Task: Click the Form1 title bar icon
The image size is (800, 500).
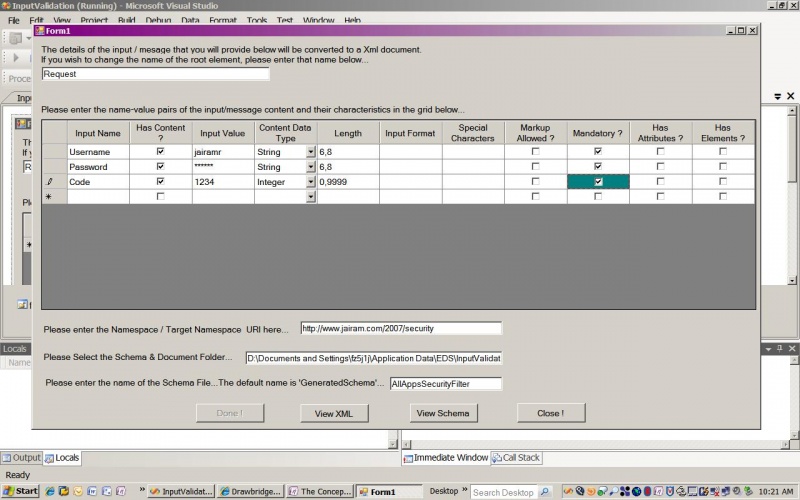Action: pyautogui.click(x=40, y=31)
